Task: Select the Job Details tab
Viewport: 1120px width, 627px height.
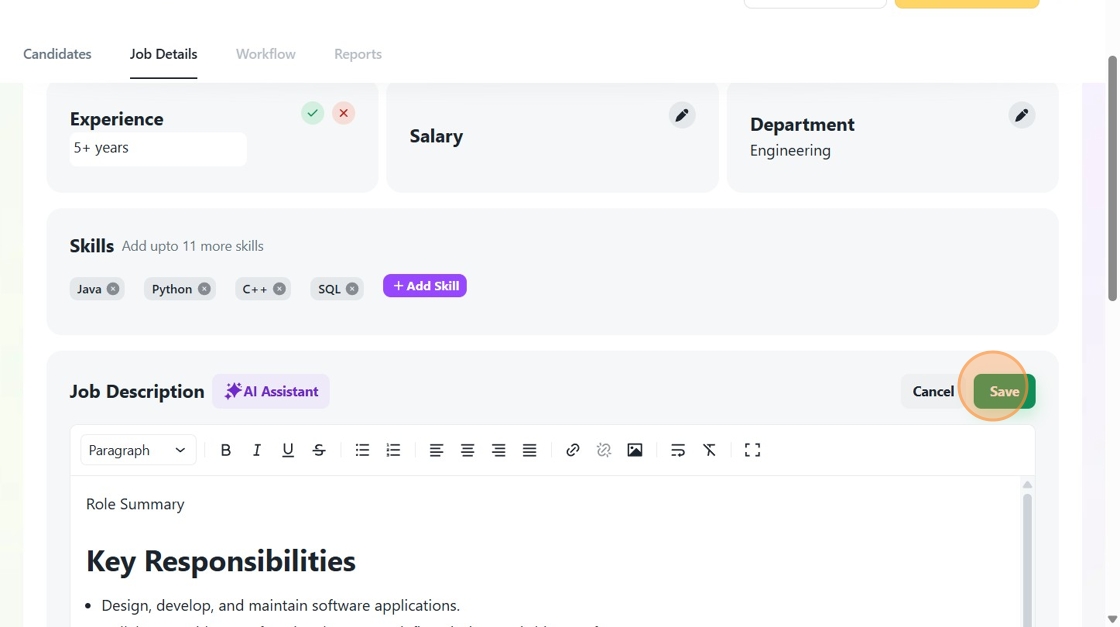Action: coord(164,54)
